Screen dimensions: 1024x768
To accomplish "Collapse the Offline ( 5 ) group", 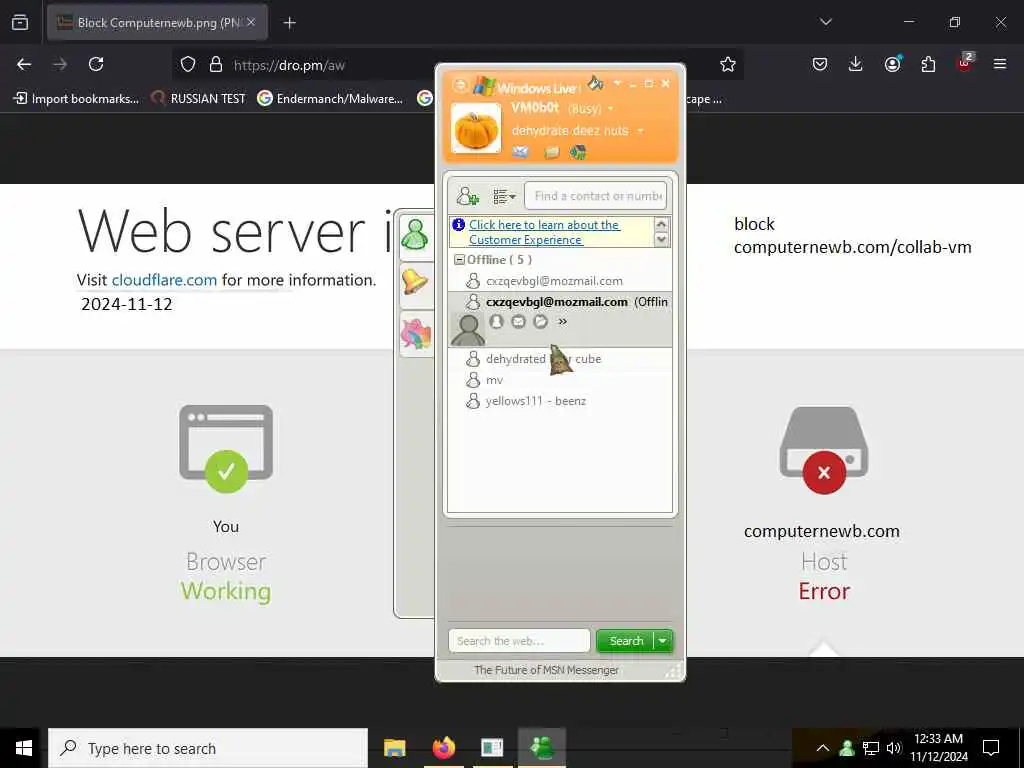I will [459, 260].
